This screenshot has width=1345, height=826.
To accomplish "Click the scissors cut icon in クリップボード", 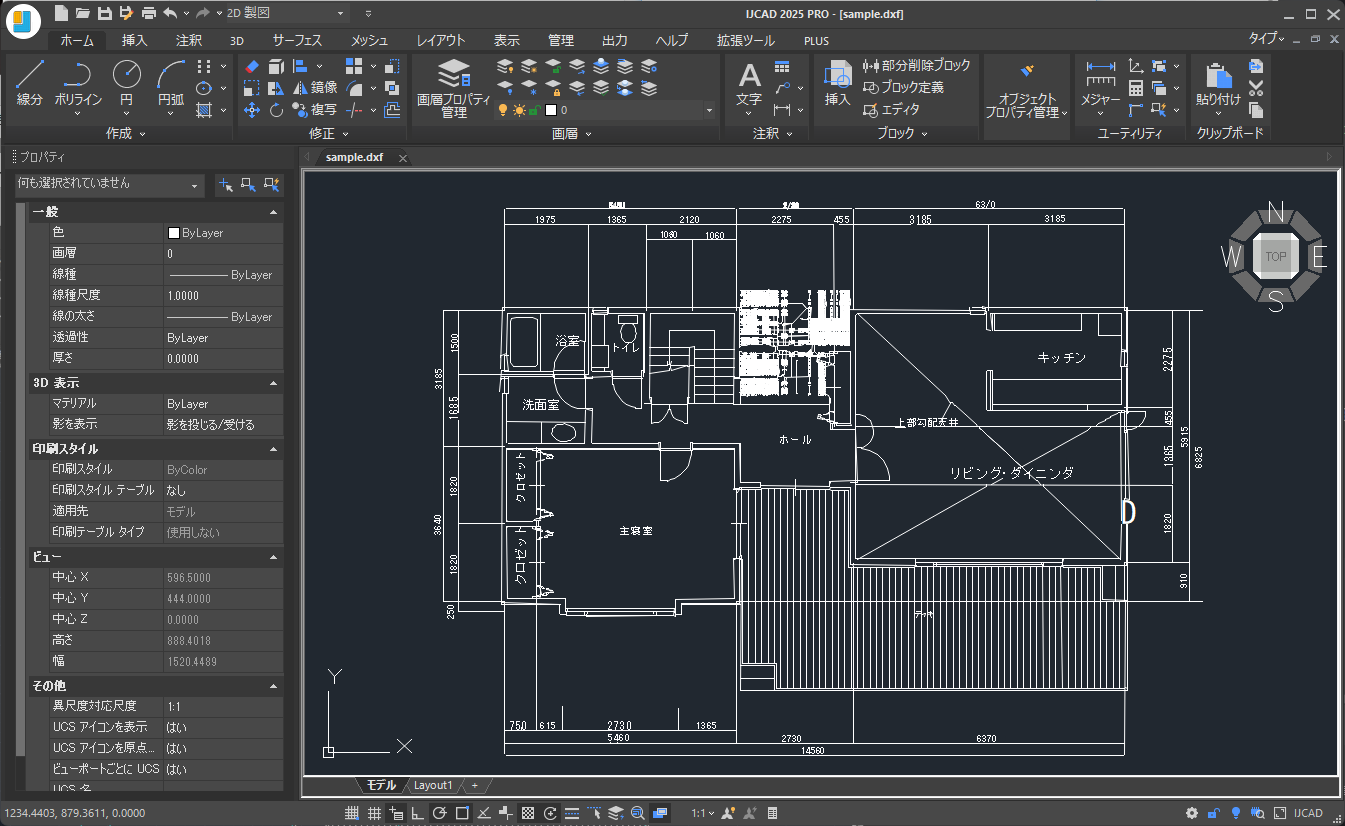I will (x=1257, y=88).
